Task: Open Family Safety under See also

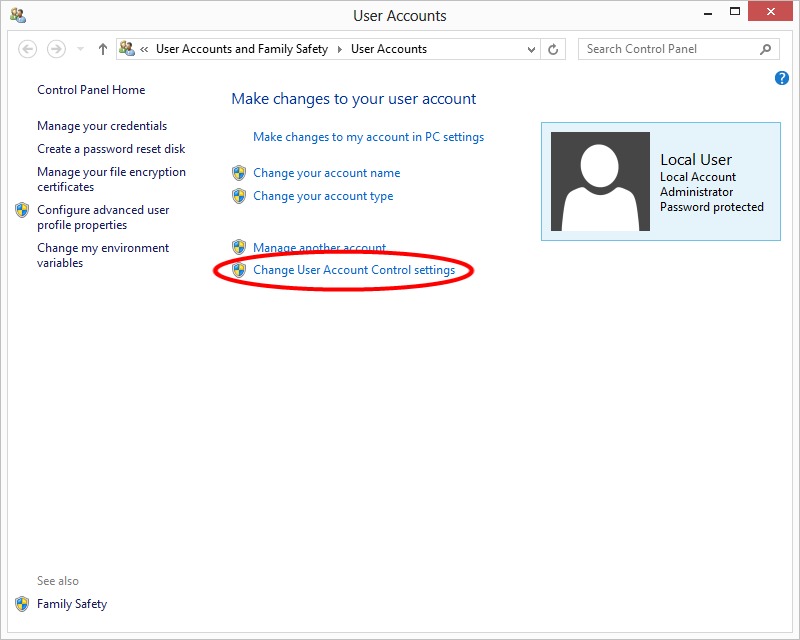Action: [x=72, y=604]
